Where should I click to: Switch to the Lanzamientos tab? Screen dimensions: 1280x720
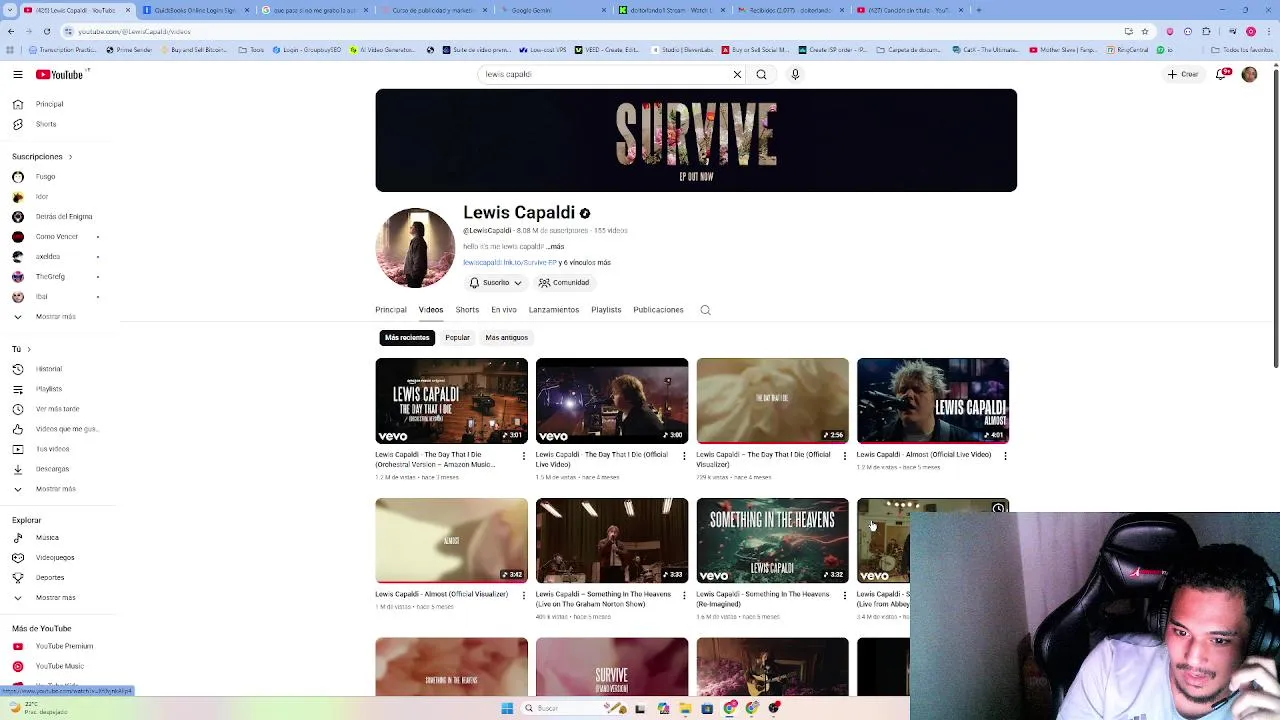(554, 310)
